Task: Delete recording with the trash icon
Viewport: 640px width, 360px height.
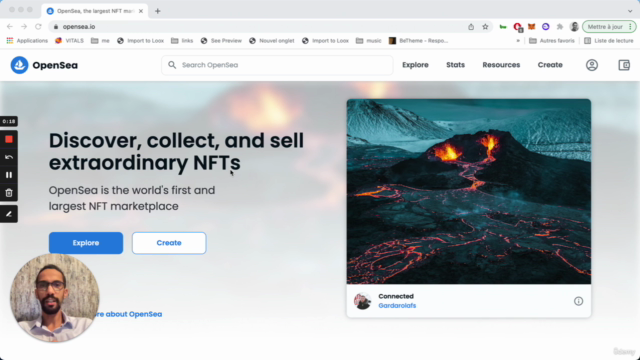Action: [x=9, y=193]
